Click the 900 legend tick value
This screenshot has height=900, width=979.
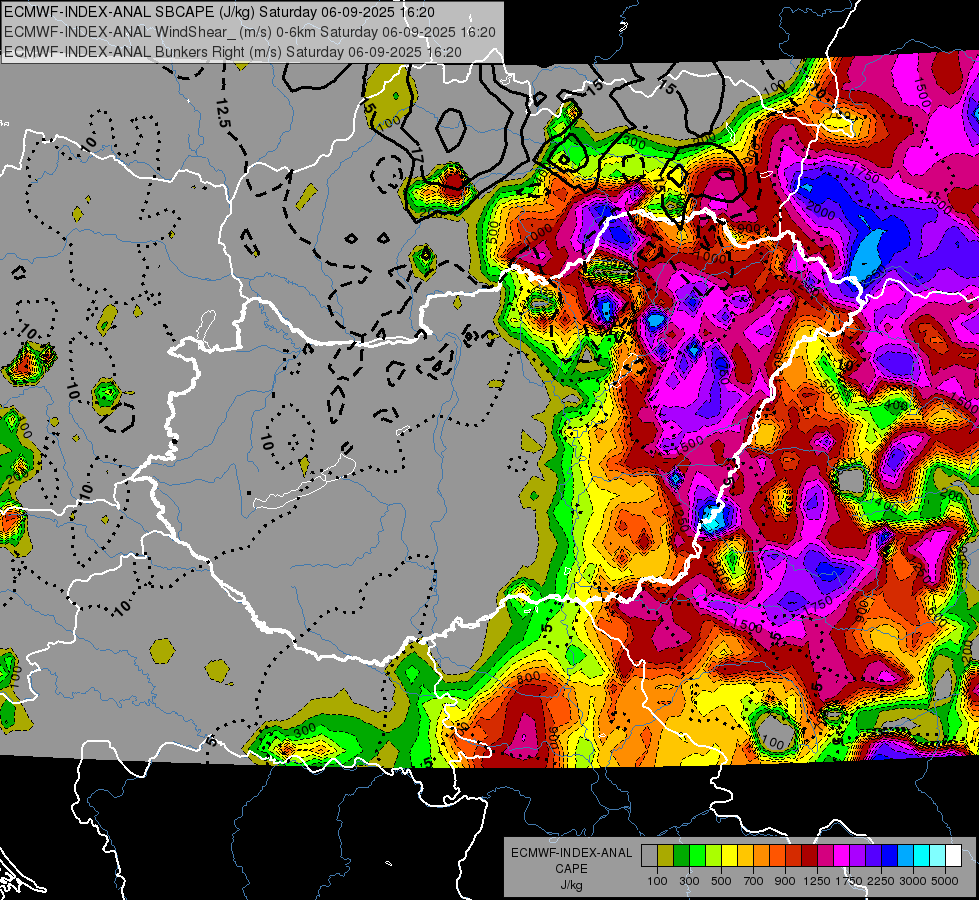click(x=785, y=881)
